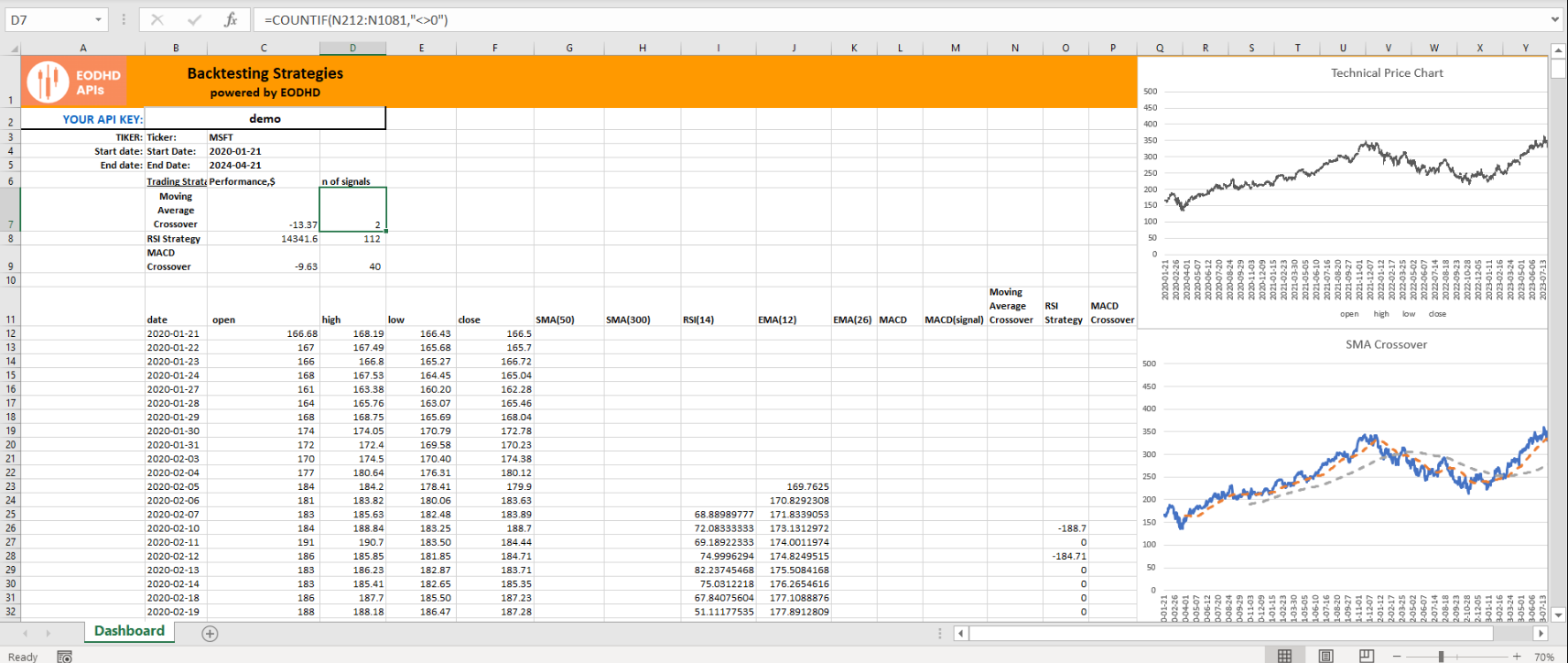Add a new sheet with plus button

pos(210,634)
